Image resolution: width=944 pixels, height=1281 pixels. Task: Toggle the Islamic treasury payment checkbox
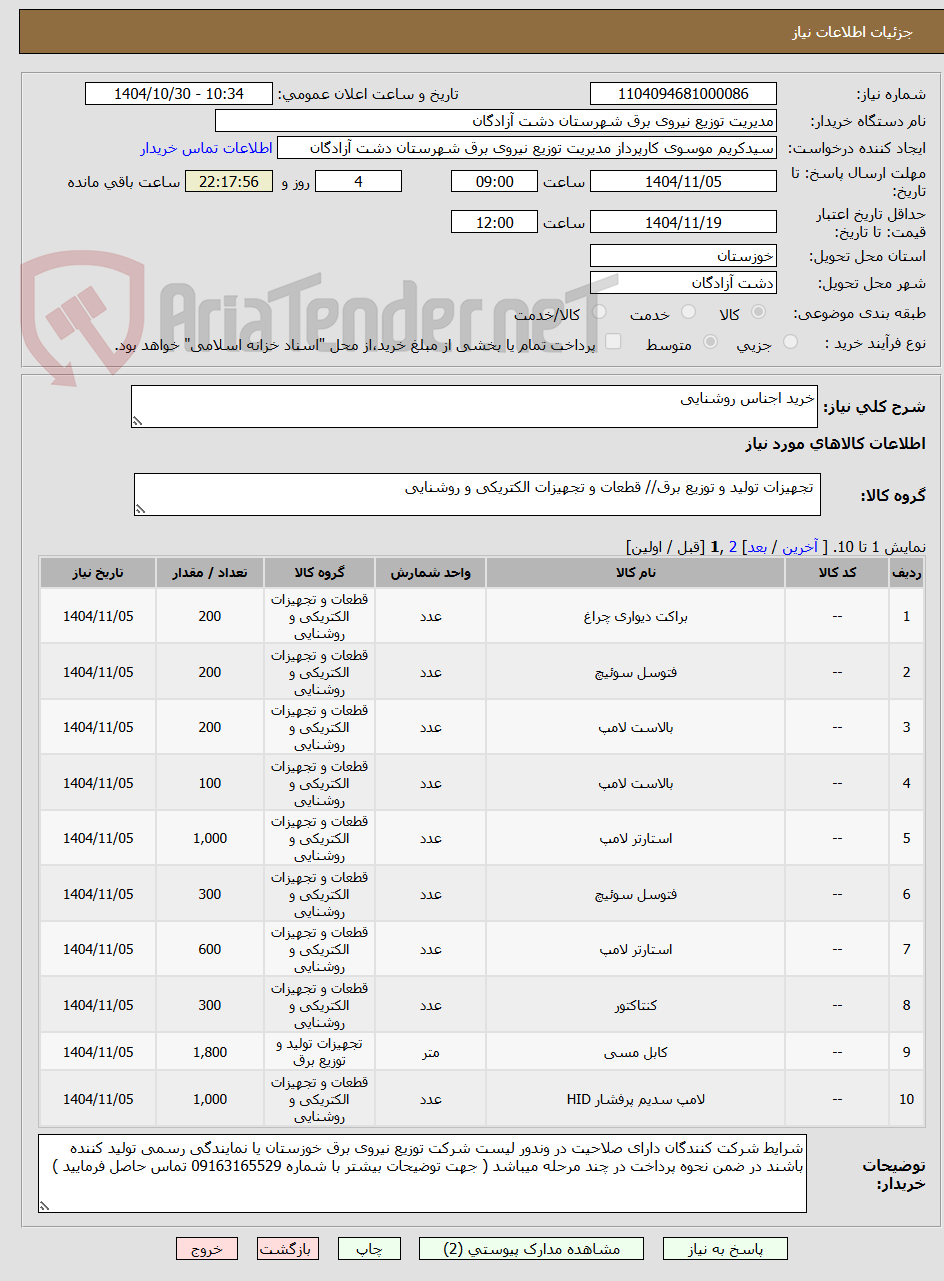pos(613,343)
